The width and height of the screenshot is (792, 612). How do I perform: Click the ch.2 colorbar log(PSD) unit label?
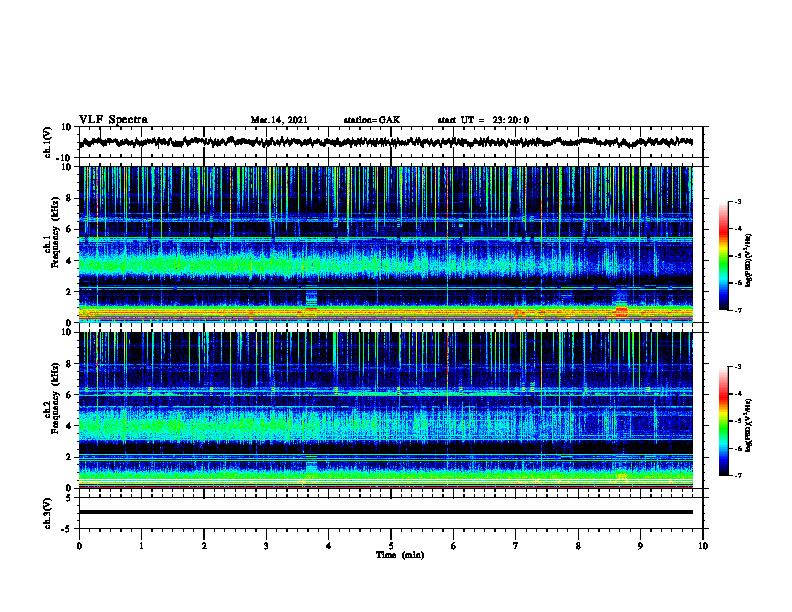749,425
